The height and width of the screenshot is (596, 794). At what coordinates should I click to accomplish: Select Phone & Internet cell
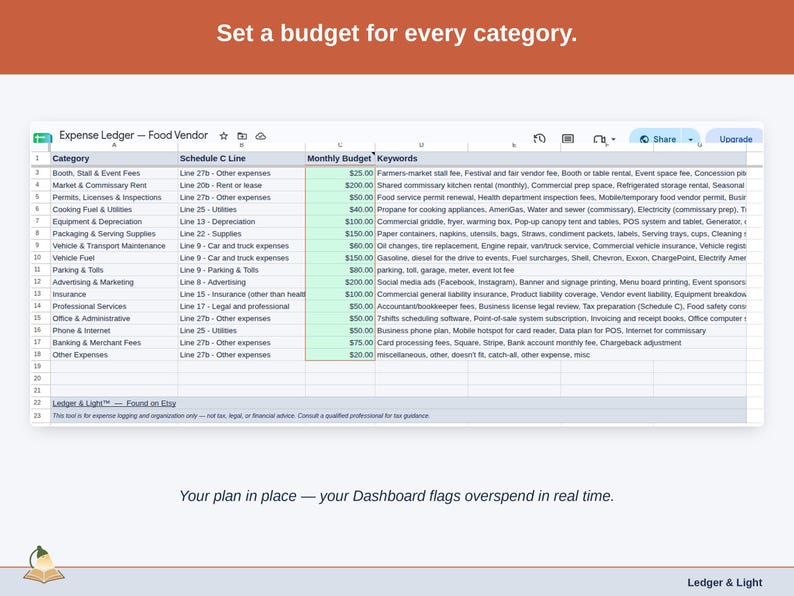pos(114,331)
